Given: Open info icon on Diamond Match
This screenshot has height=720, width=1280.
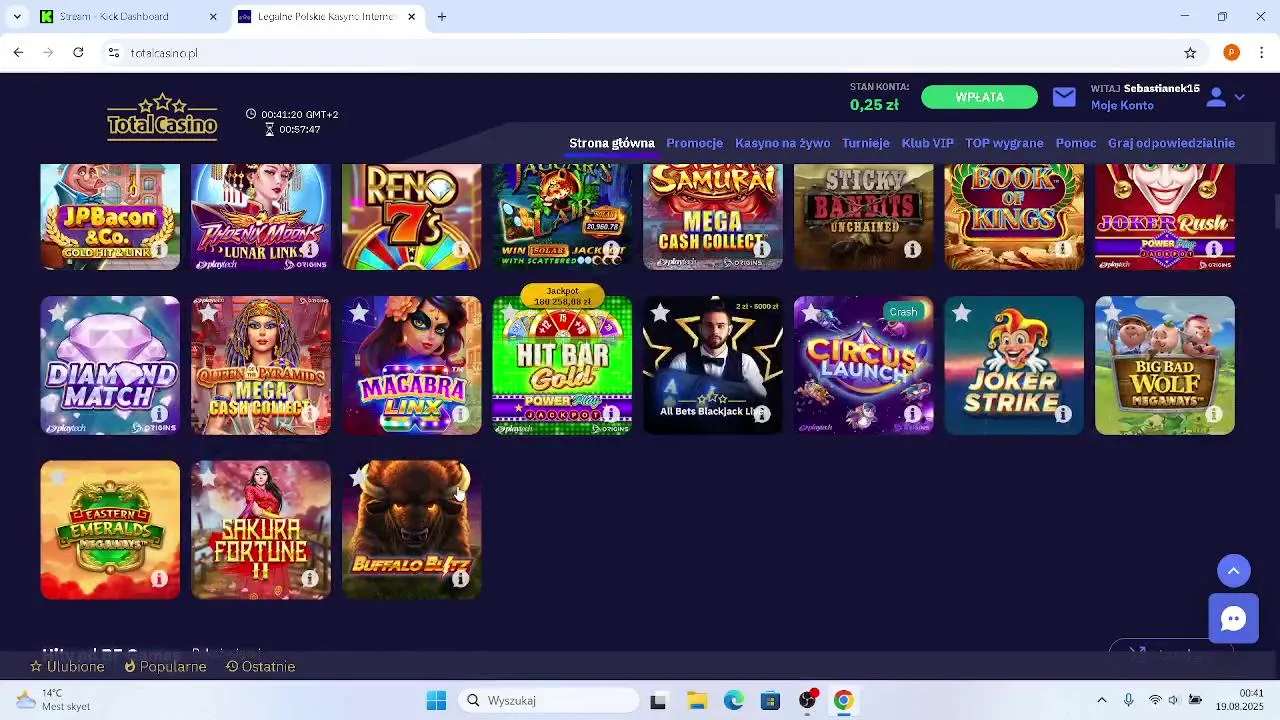Looking at the screenshot, I should (159, 414).
